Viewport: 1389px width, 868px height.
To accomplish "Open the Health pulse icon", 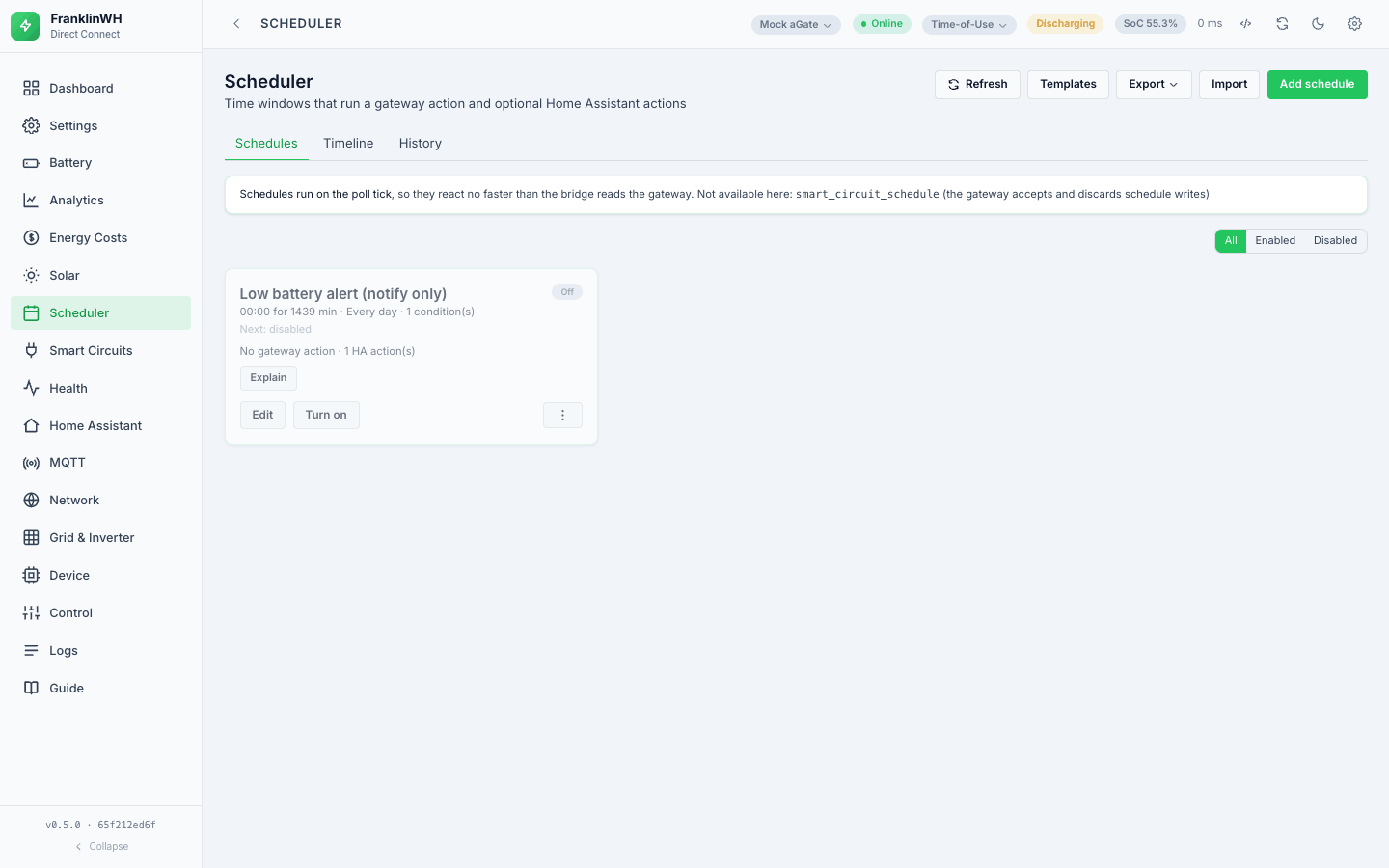I will tap(31, 389).
